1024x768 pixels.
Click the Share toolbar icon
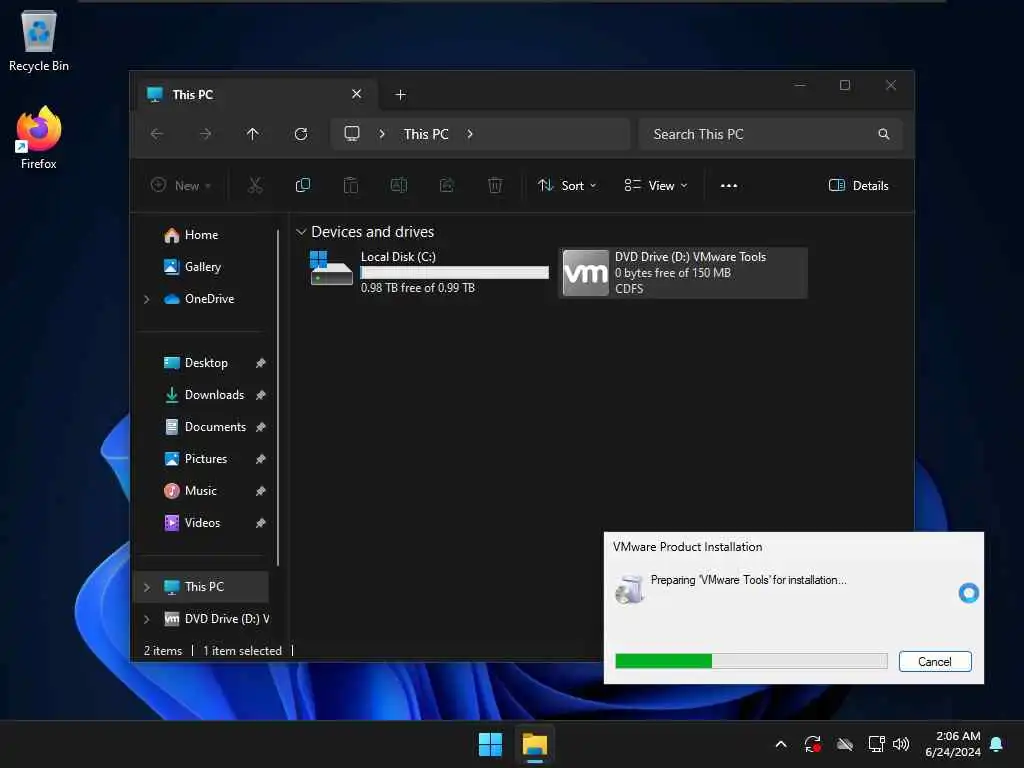point(447,185)
